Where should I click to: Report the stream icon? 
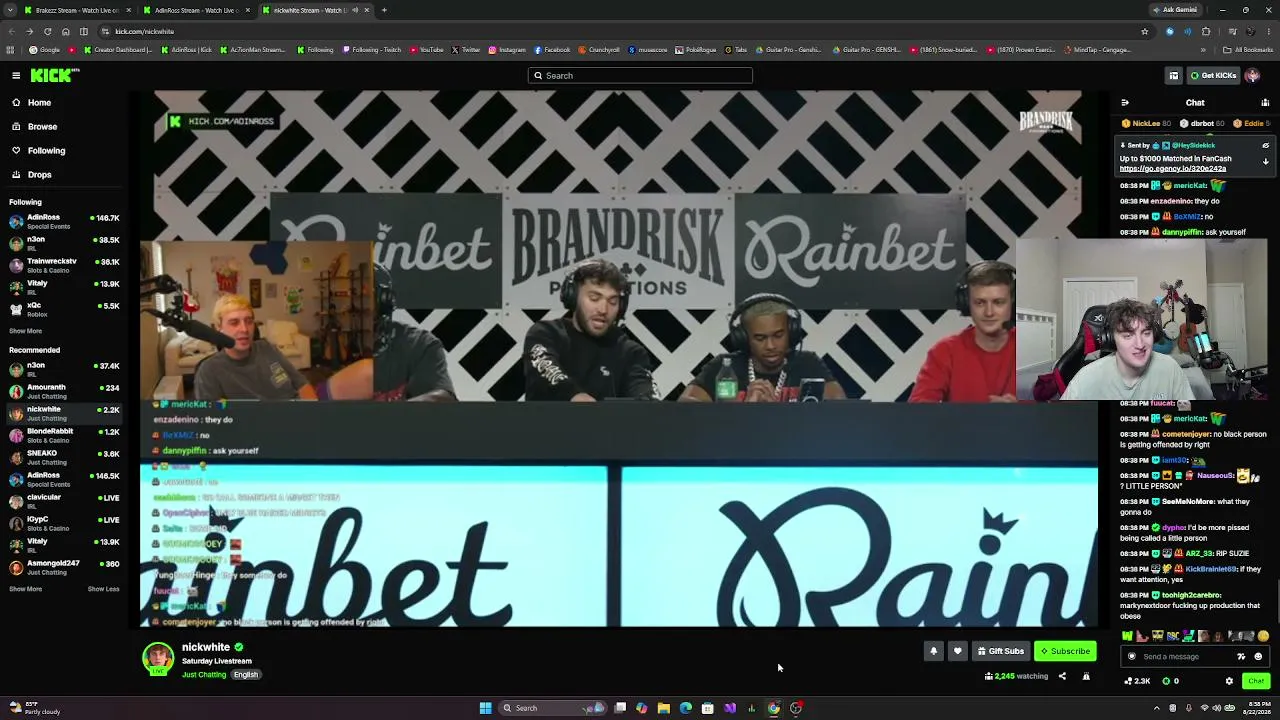(1086, 676)
